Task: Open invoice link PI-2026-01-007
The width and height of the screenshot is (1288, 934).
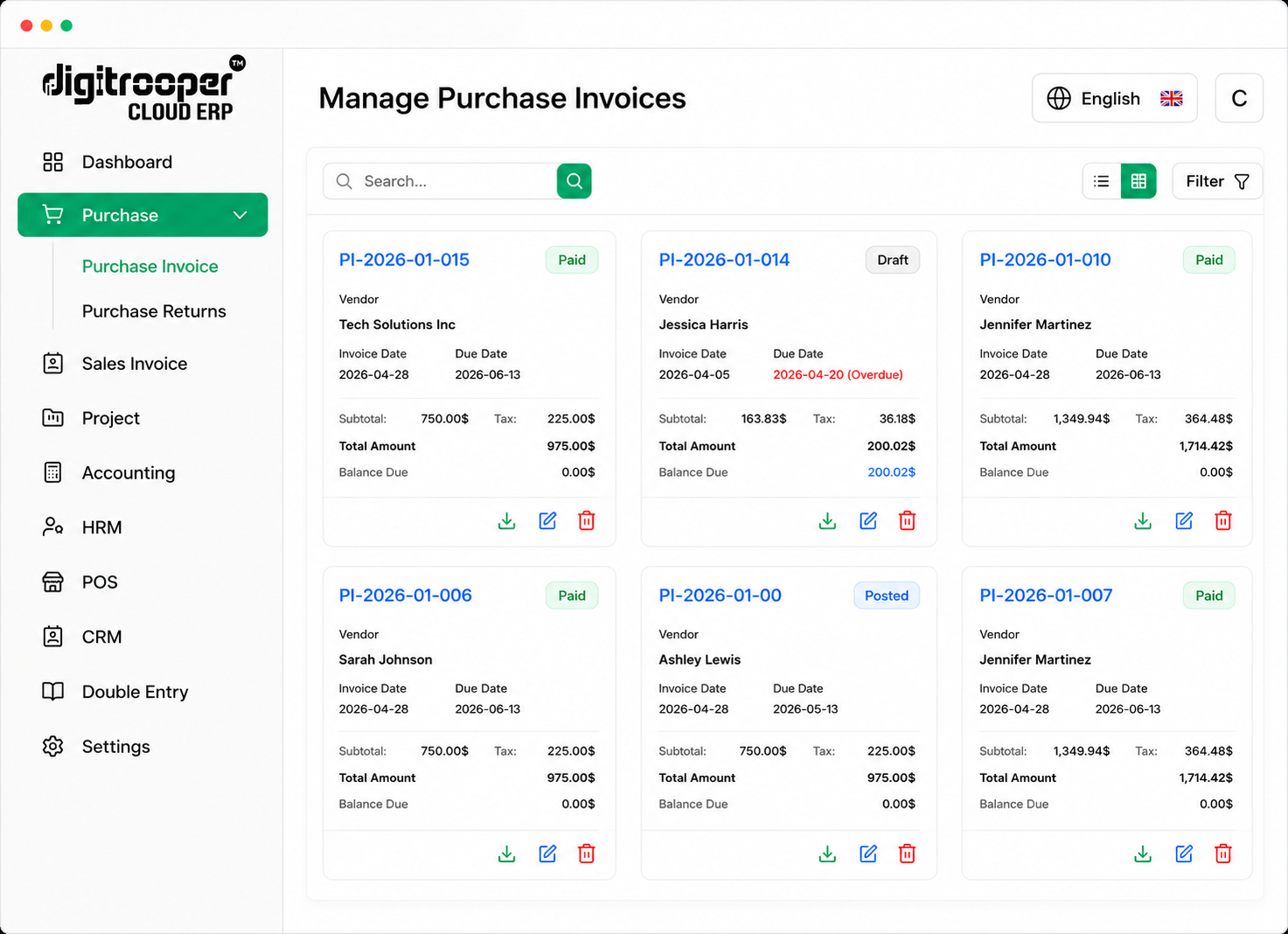Action: [1046, 596]
